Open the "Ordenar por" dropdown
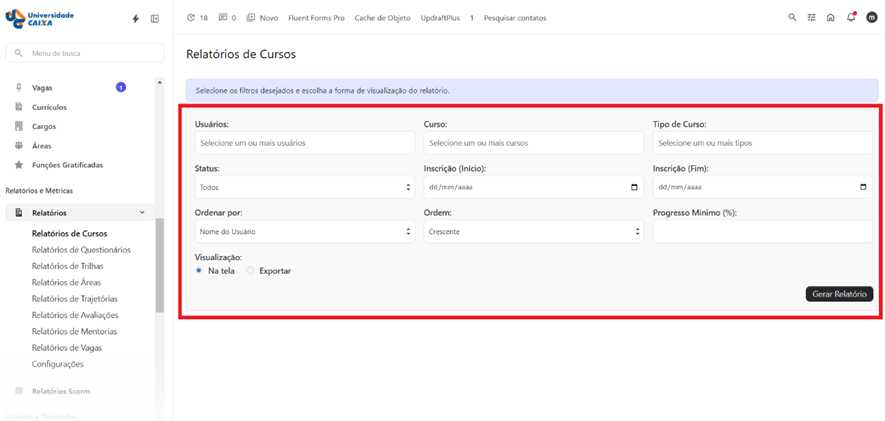The height and width of the screenshot is (421, 885). coord(304,232)
